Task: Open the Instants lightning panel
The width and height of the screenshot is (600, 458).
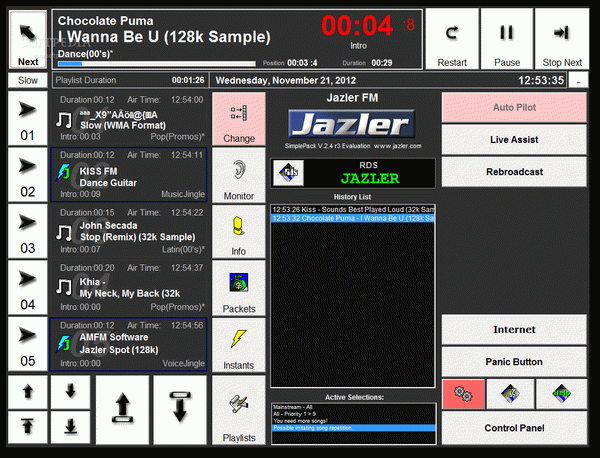Action: tap(239, 345)
